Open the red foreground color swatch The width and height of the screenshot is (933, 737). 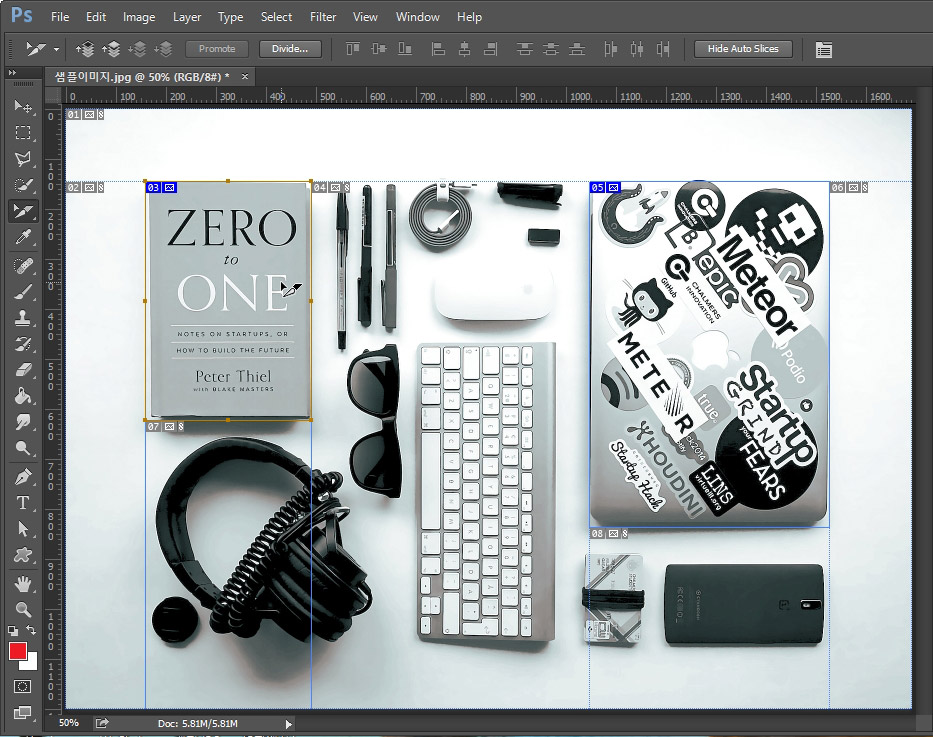(18, 651)
